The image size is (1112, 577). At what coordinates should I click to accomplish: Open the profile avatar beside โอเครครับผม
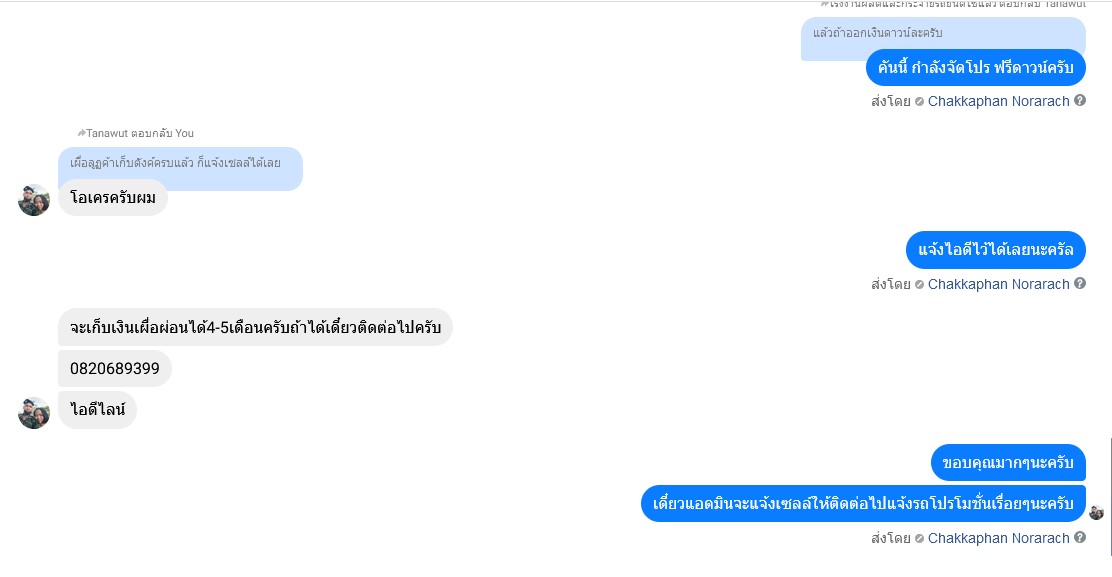point(34,200)
